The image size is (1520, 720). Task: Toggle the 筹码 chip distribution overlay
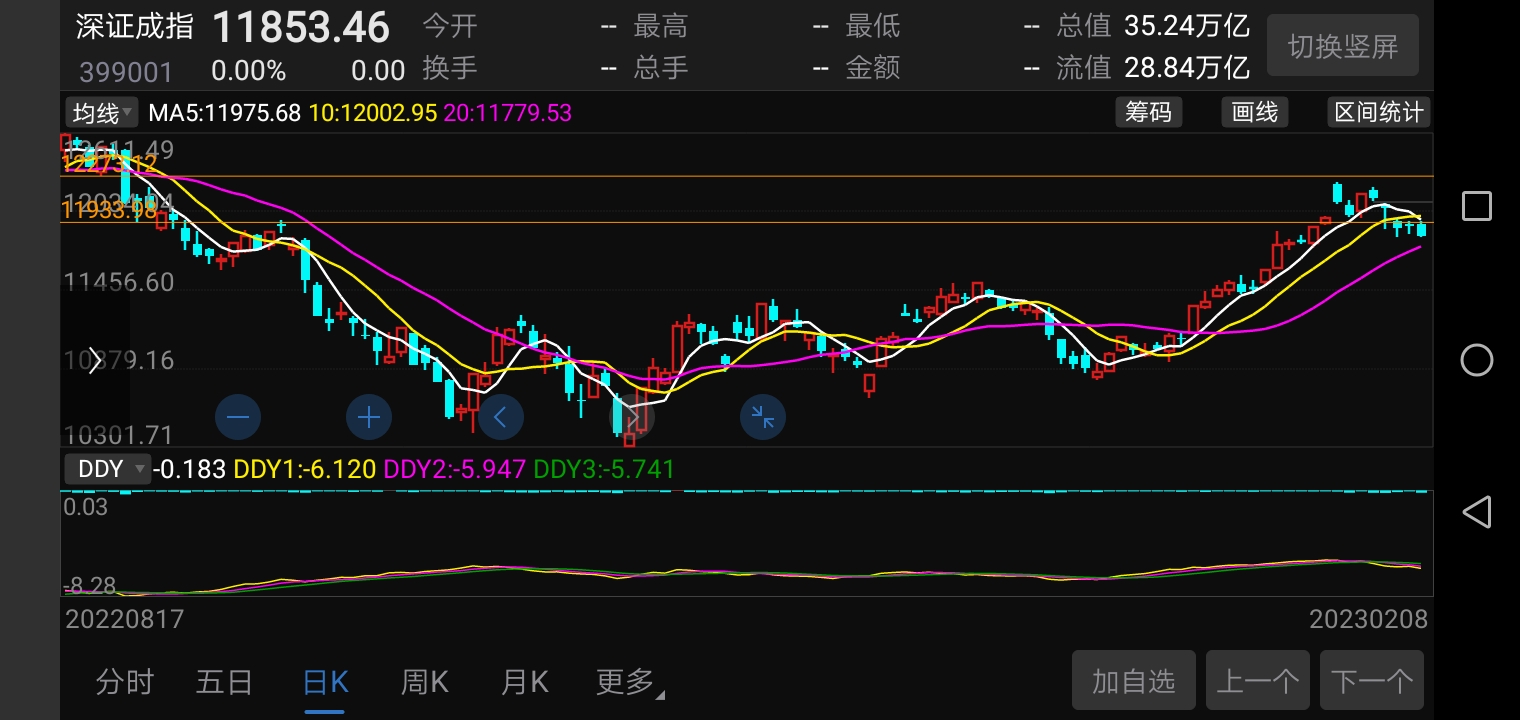(x=1149, y=112)
